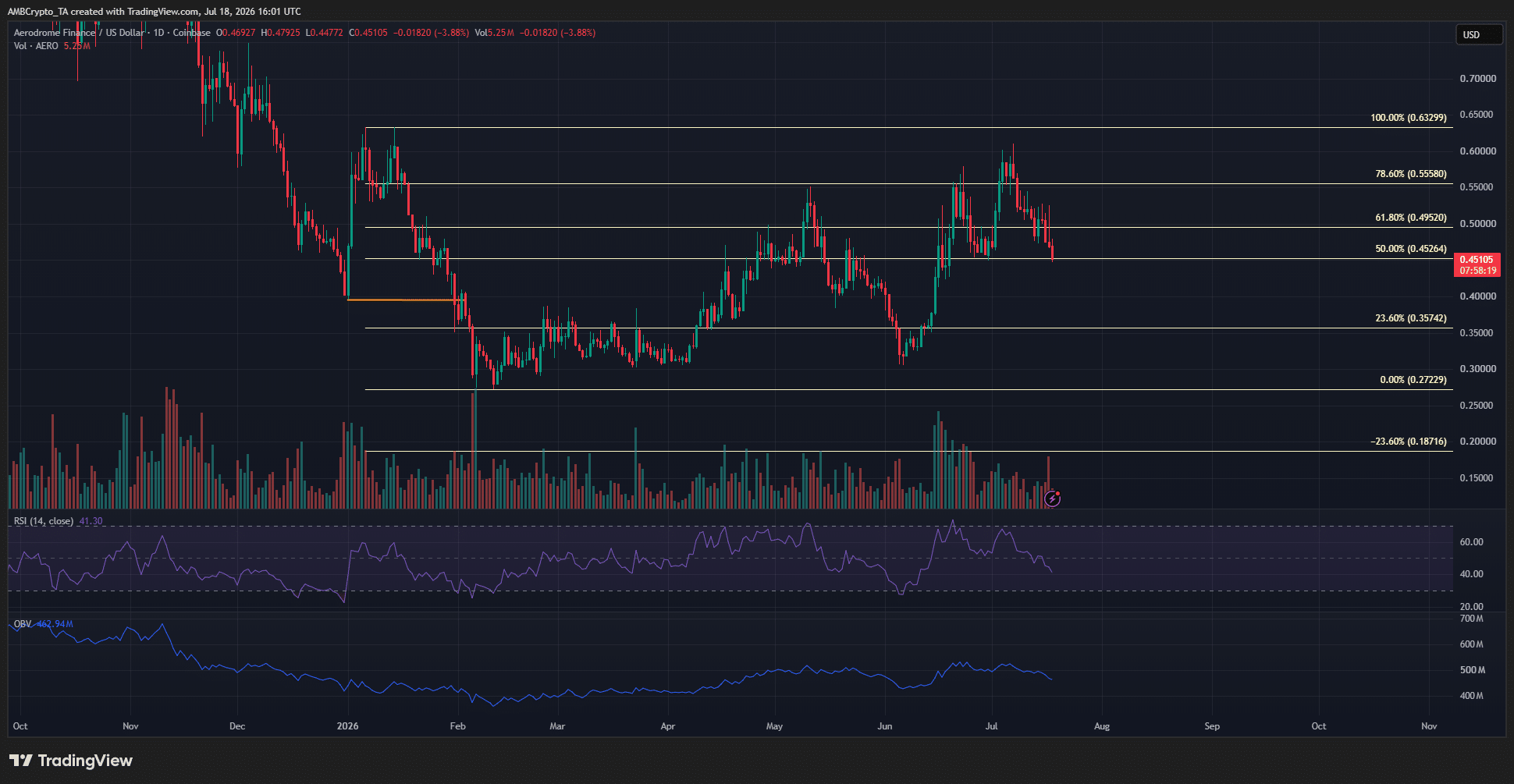Click the TradingView logo
The width and height of the screenshot is (1514, 784).
pos(71,761)
